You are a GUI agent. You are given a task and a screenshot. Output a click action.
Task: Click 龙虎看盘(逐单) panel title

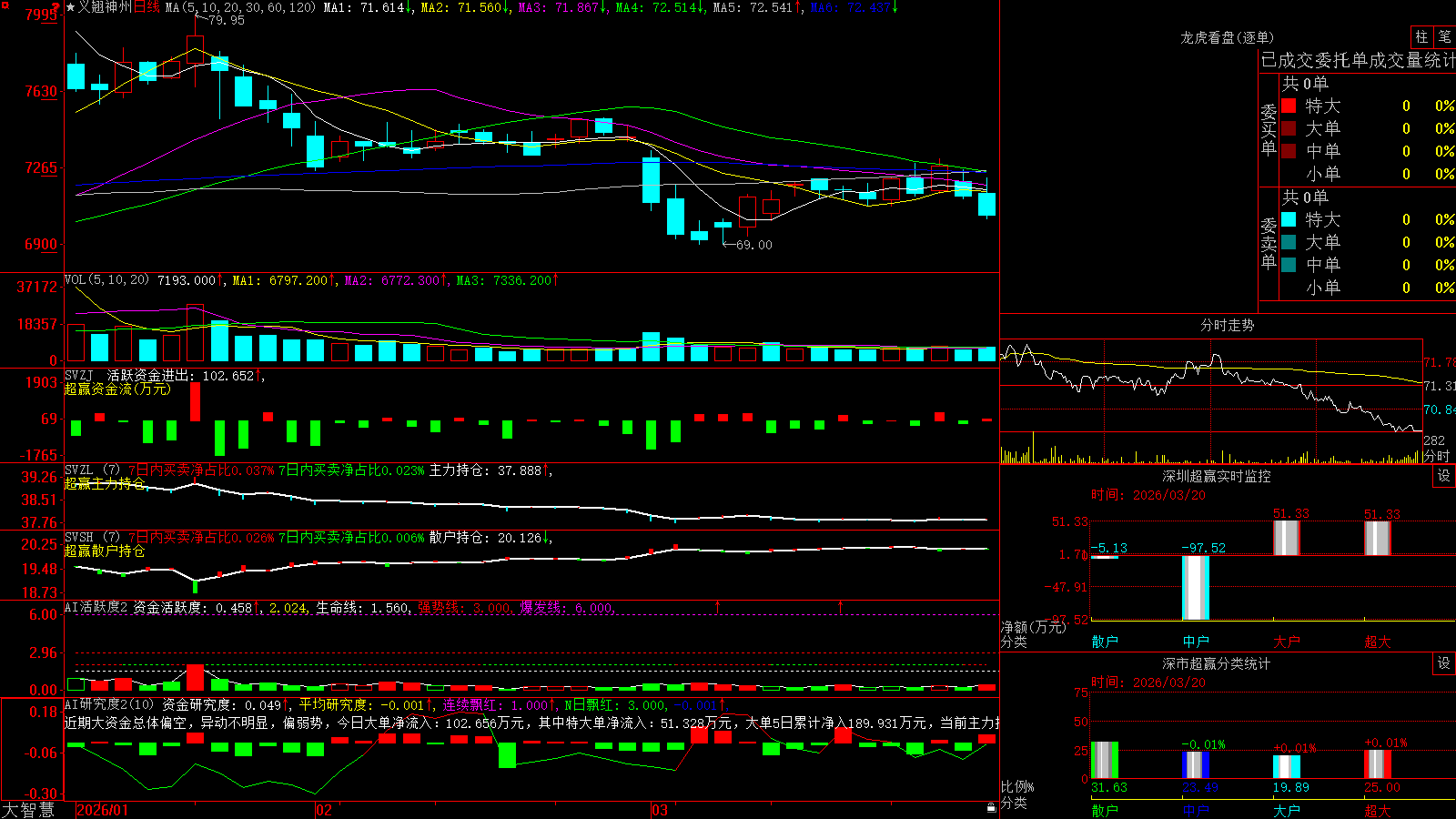[x=1227, y=37]
